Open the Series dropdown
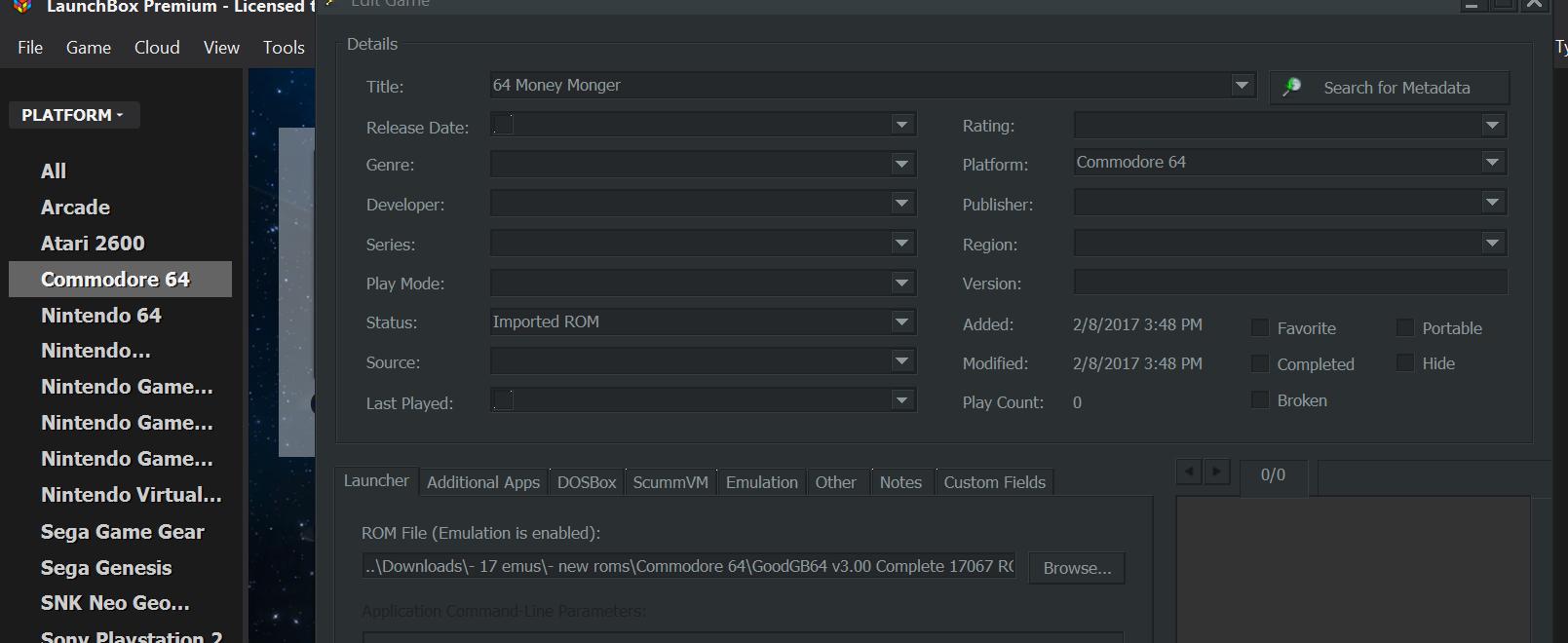The height and width of the screenshot is (643, 1568). pyautogui.click(x=902, y=244)
